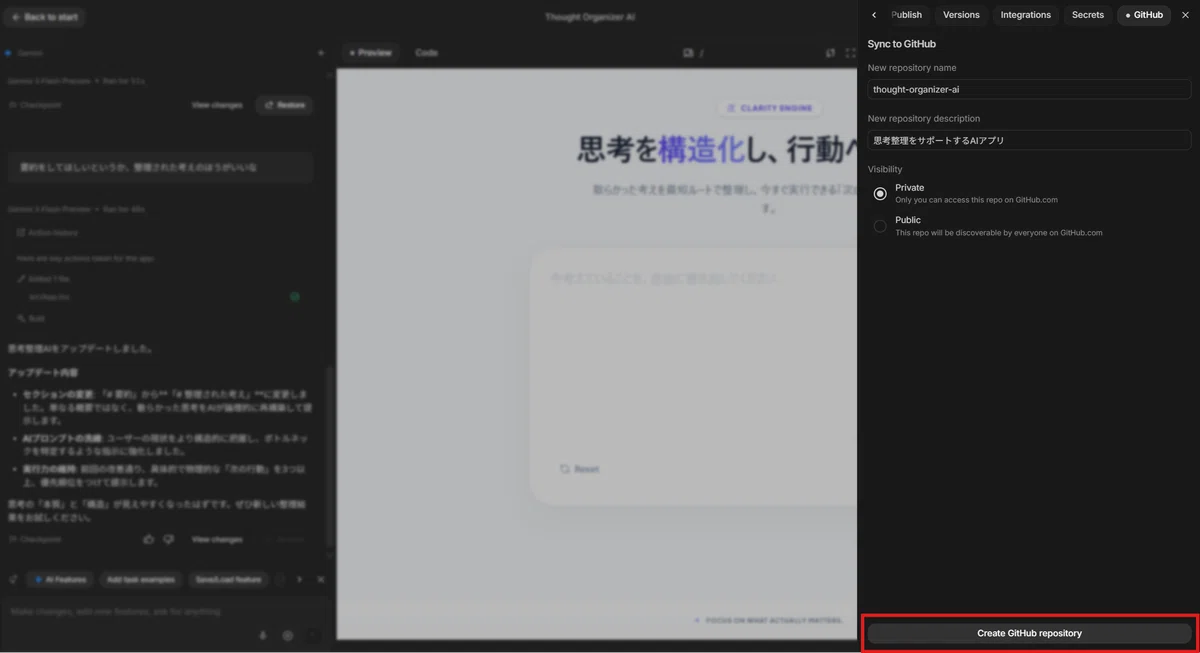The width and height of the screenshot is (1200, 653).
Task: Go back using the sidebar chevron arrow
Action: click(x=874, y=15)
